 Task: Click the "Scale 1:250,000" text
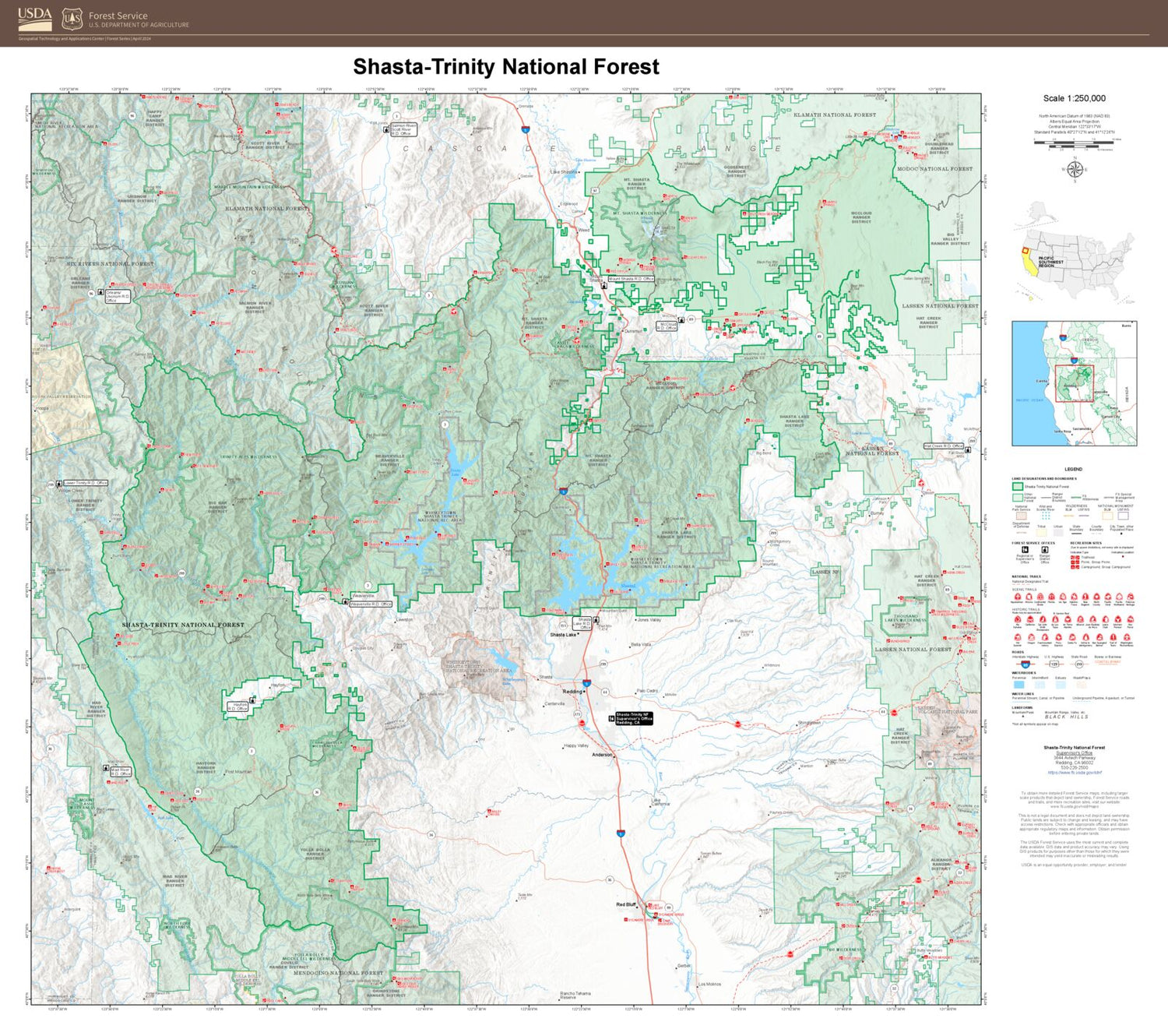click(1075, 98)
